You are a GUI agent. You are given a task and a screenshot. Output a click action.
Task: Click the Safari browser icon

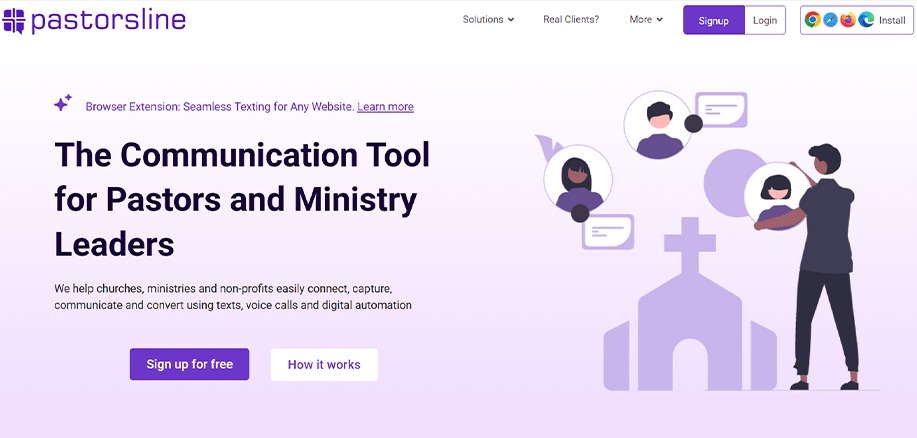pyautogui.click(x=830, y=20)
